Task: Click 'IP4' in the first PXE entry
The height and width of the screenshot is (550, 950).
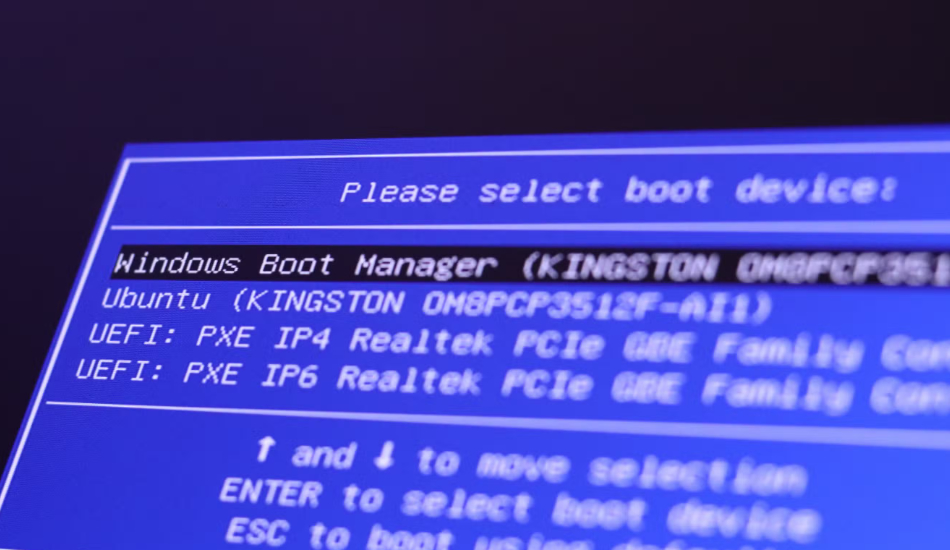Action: pos(304,339)
